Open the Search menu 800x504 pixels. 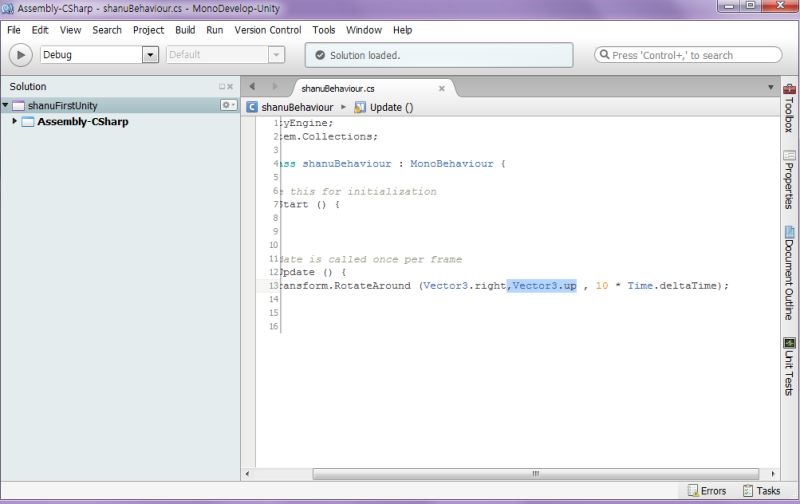[x=107, y=30]
